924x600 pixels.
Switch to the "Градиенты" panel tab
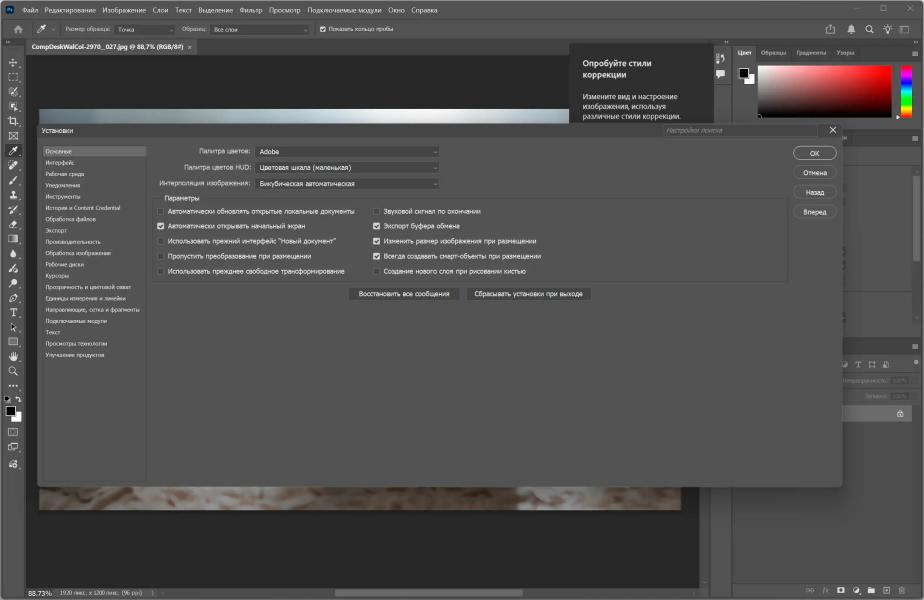pos(810,52)
